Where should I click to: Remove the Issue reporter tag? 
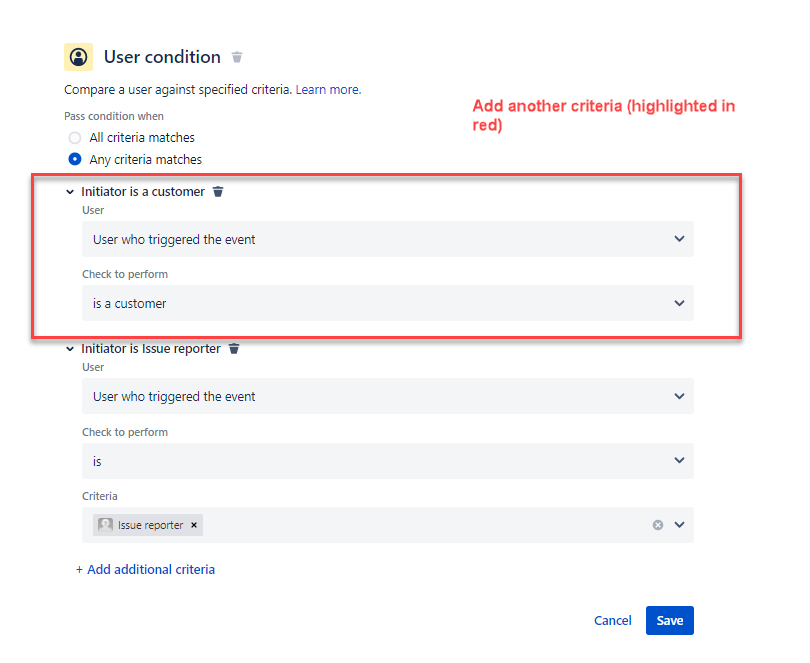194,525
